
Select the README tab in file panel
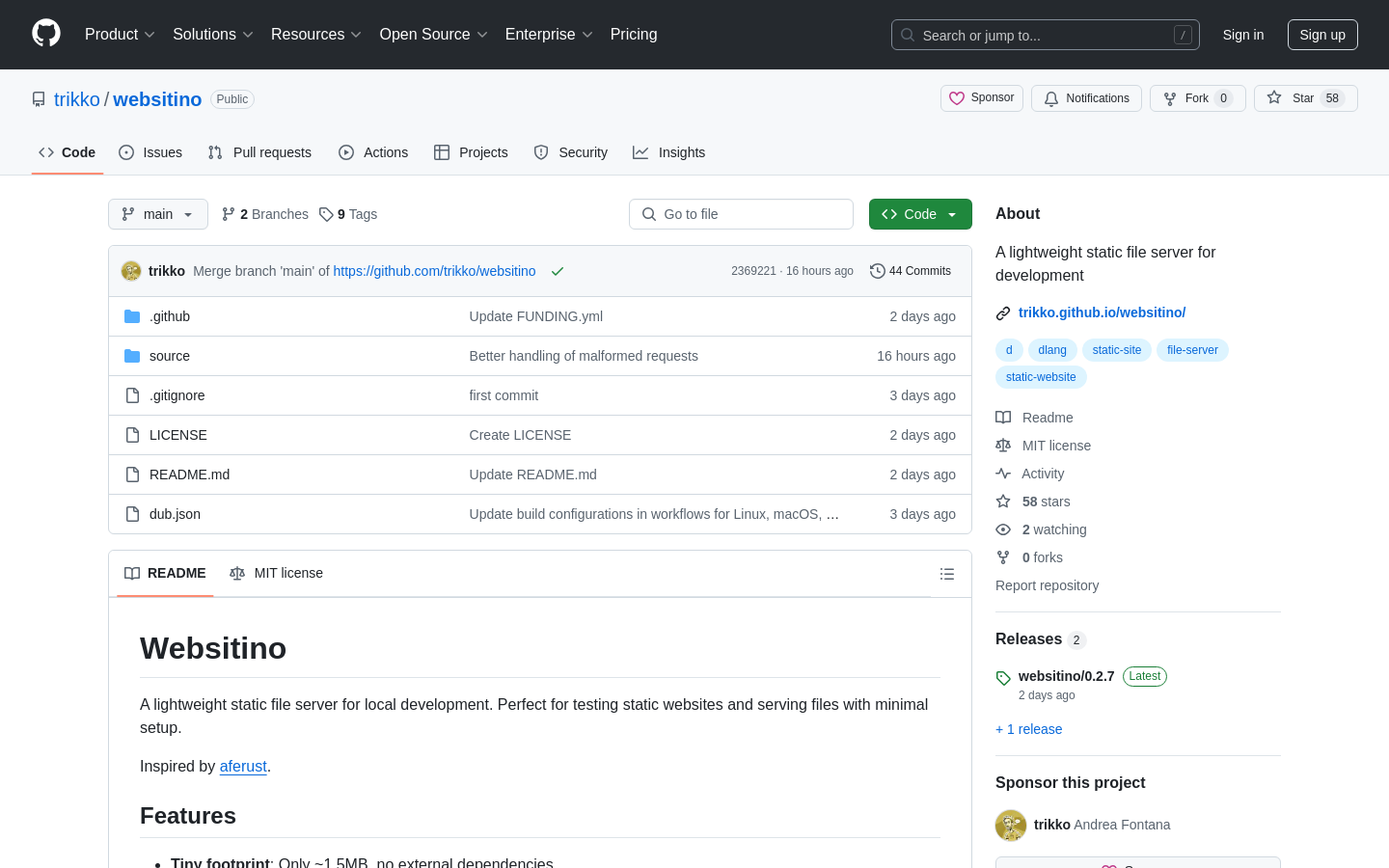coord(165,573)
